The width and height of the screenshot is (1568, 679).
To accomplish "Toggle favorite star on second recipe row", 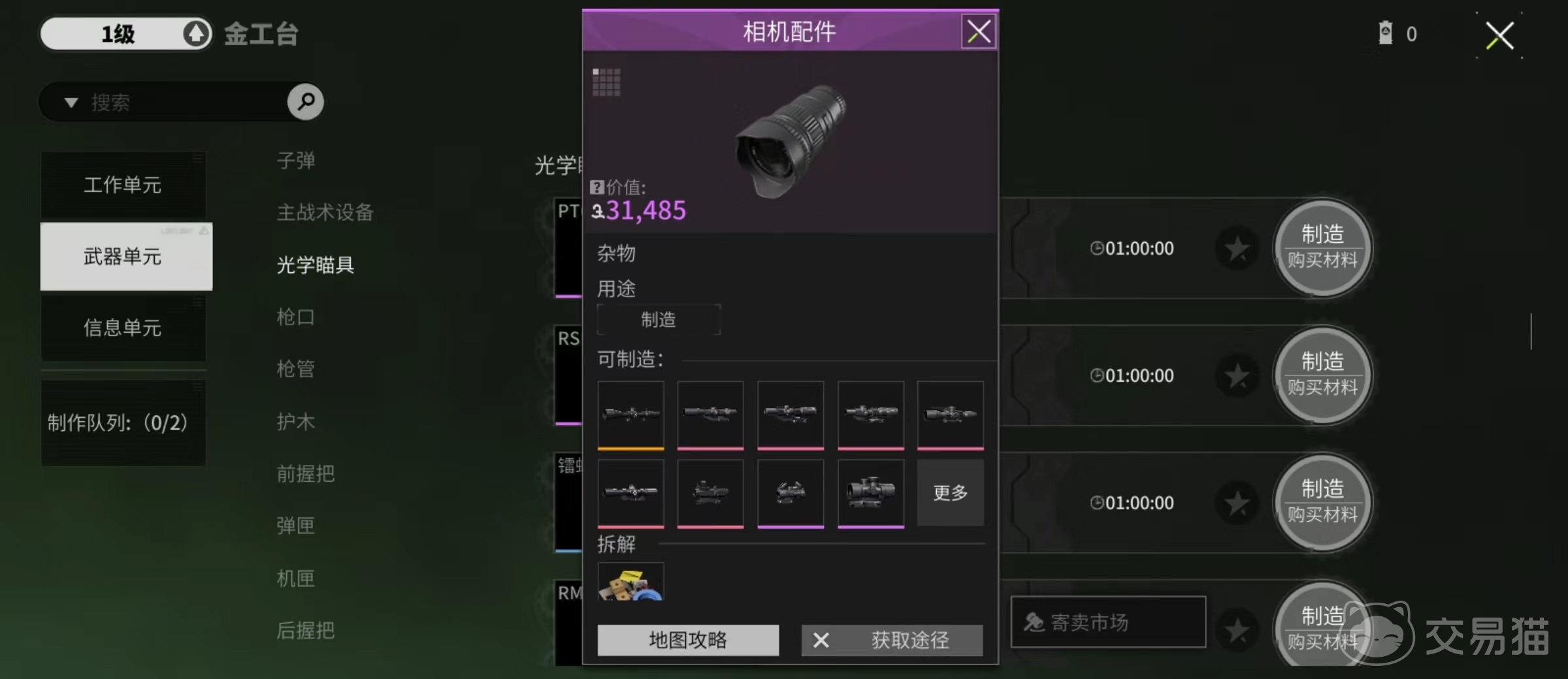I will (x=1237, y=375).
